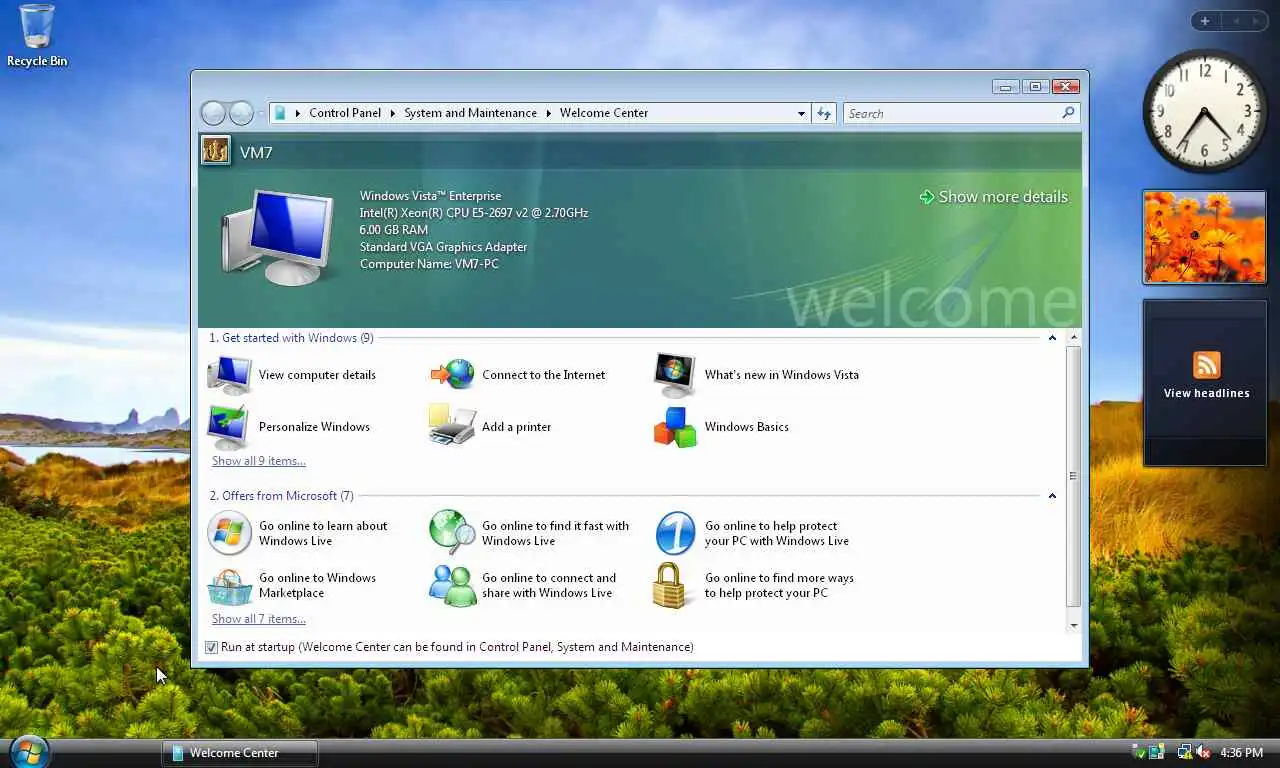This screenshot has width=1280, height=768.
Task: Expand the root arrow before Control Panel breadcrumb
Action: coord(298,113)
